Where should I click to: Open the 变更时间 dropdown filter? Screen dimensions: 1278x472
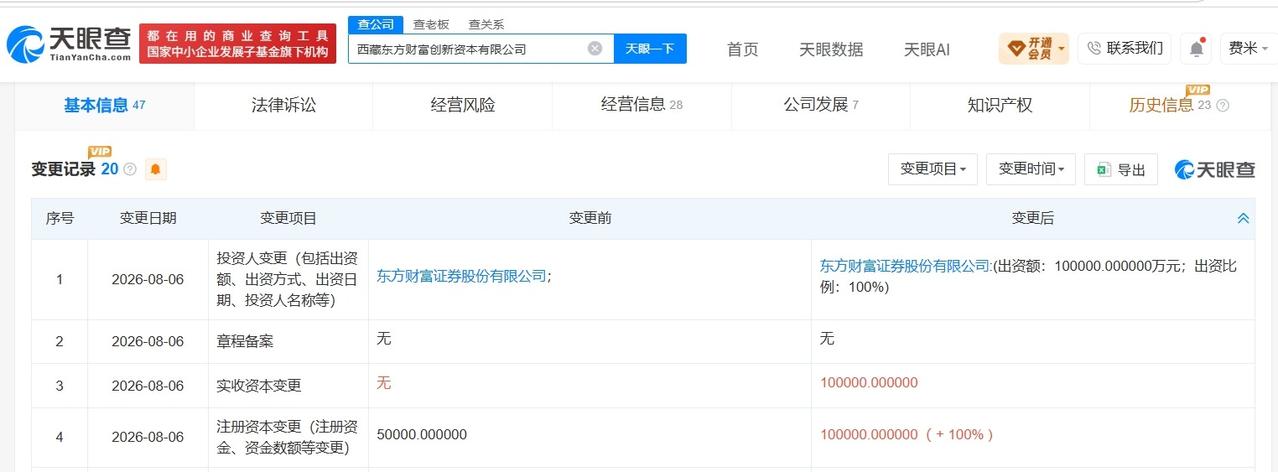coord(1030,169)
